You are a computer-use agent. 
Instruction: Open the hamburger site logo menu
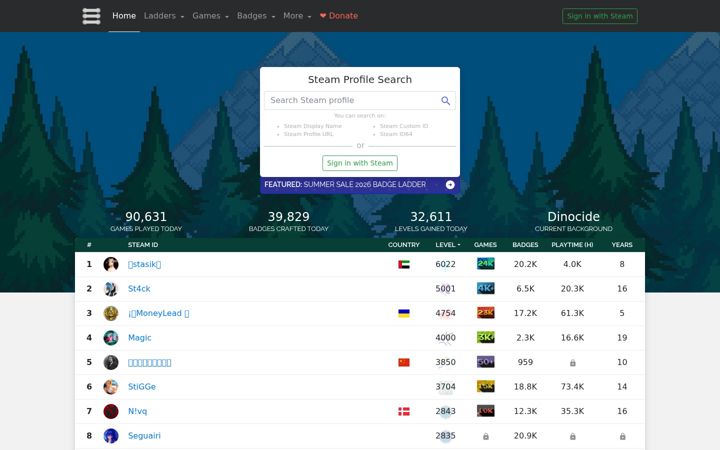coord(91,16)
